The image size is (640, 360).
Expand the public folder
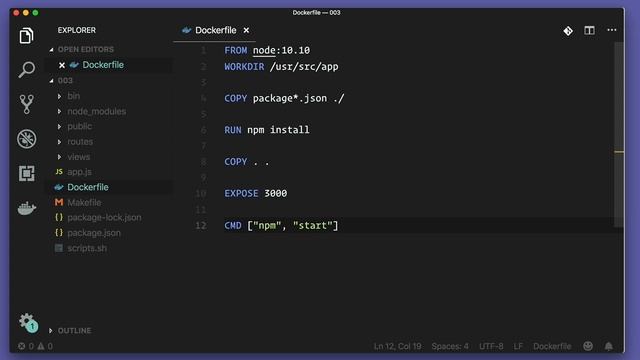pos(60,127)
